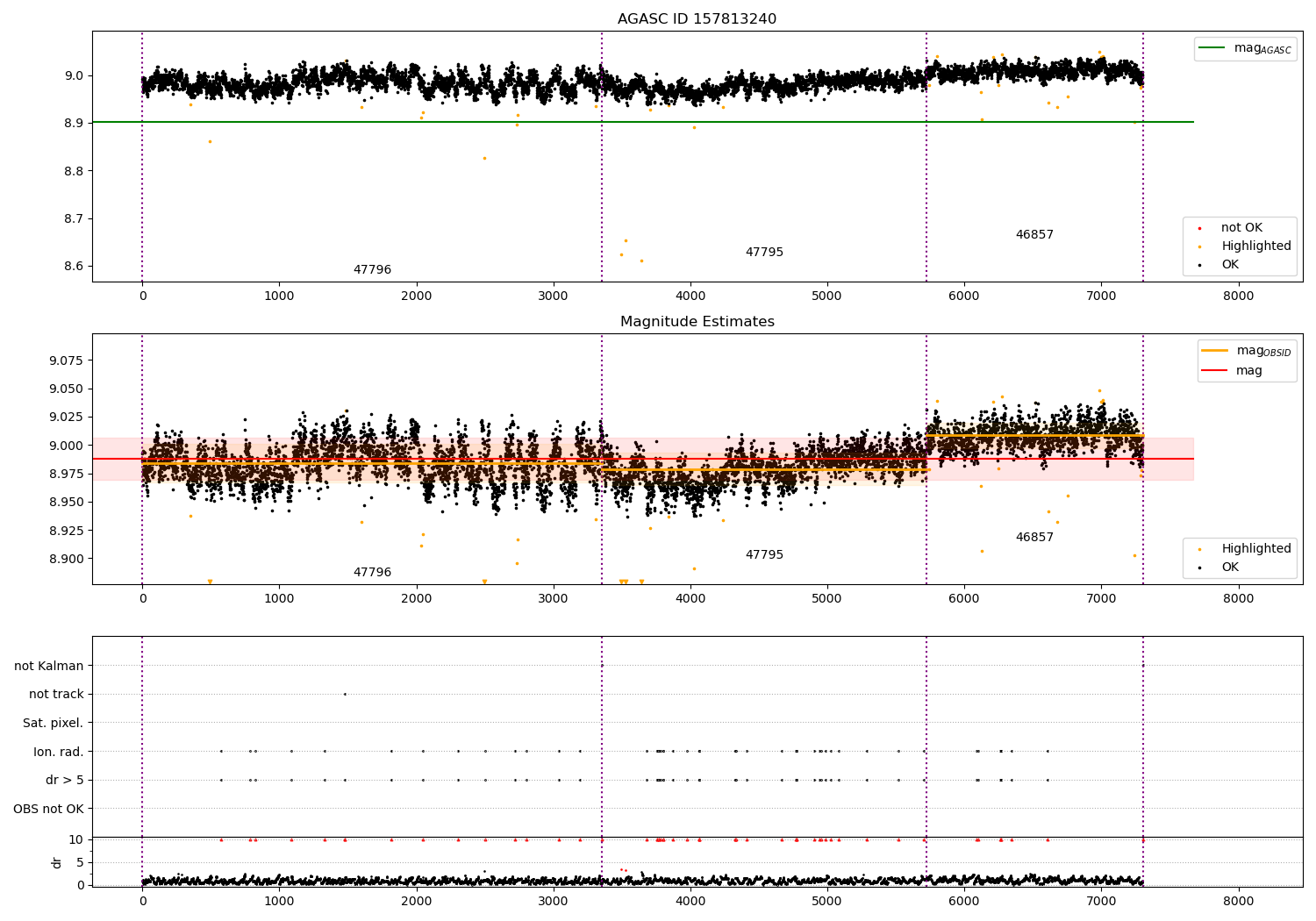
Task: Select "not OK" legend entry in top plot
Action: click(x=1241, y=228)
